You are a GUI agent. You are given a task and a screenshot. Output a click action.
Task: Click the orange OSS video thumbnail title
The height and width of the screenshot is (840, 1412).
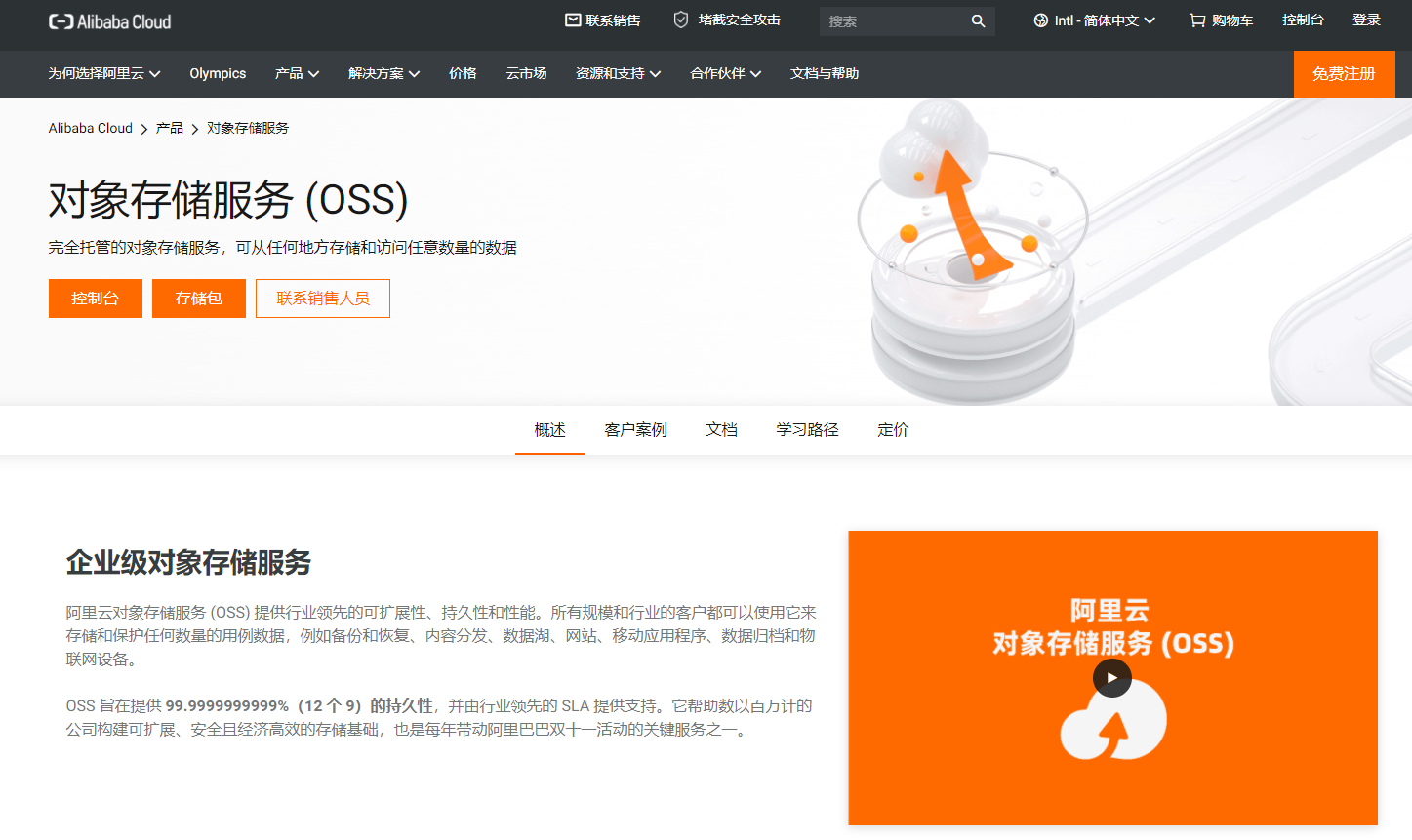pos(1113,627)
